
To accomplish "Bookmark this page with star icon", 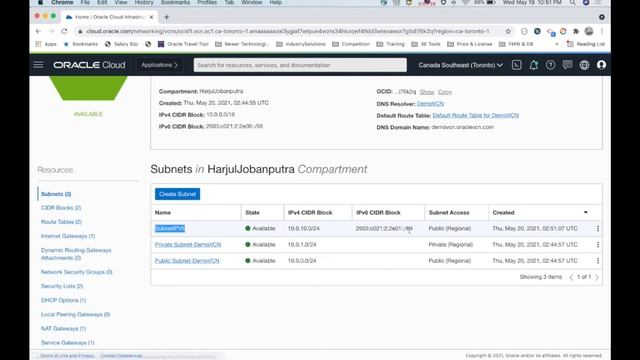I will 508,31.
